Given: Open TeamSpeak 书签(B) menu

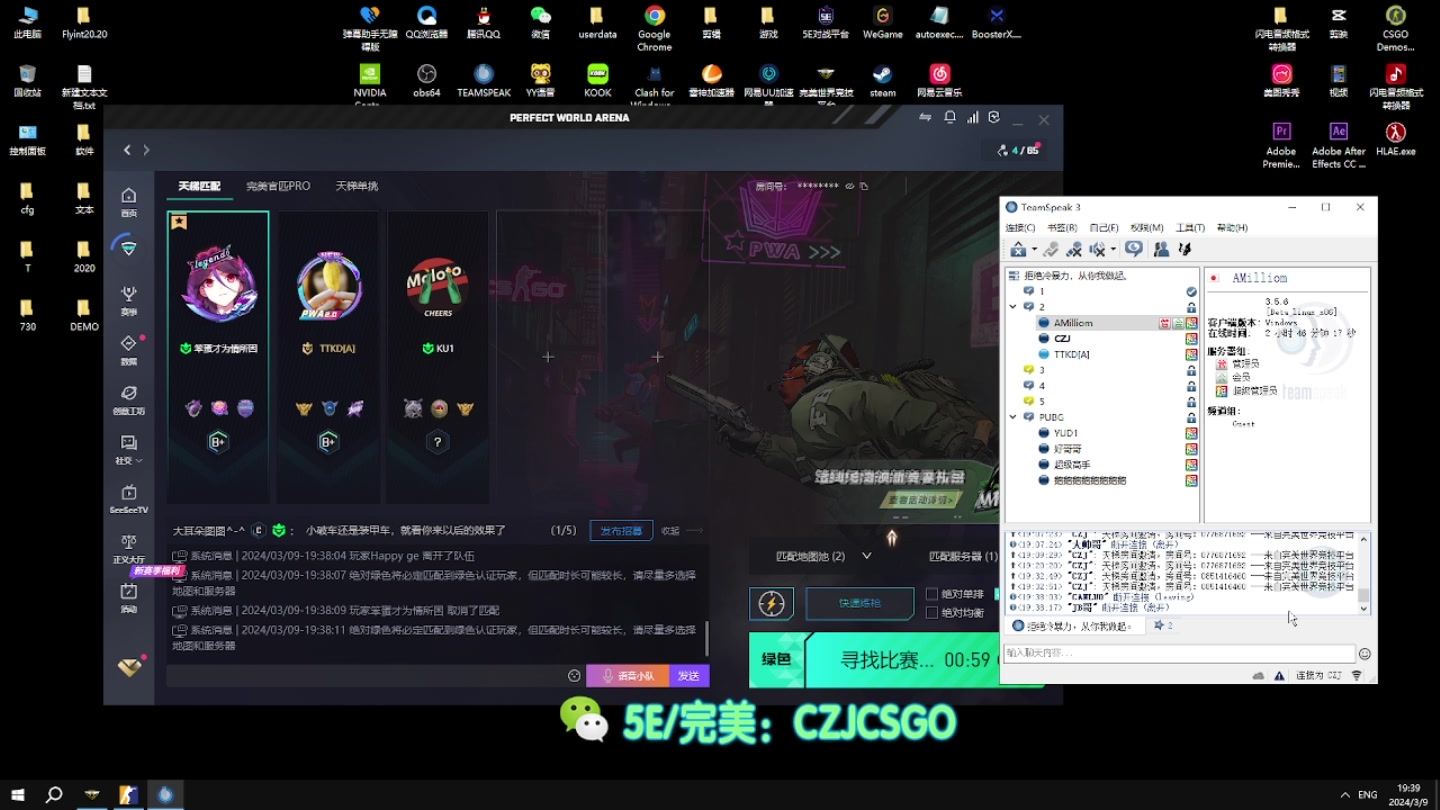Looking at the screenshot, I should pyautogui.click(x=1062, y=228).
